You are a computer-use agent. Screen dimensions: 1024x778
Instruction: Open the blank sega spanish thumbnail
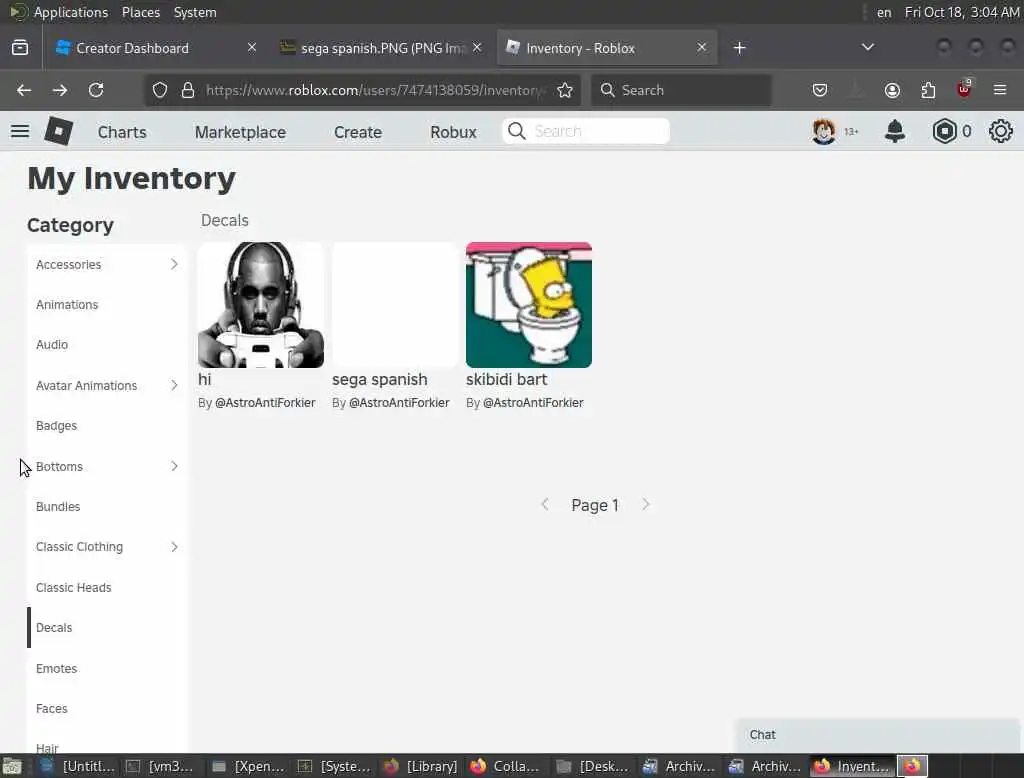394,305
